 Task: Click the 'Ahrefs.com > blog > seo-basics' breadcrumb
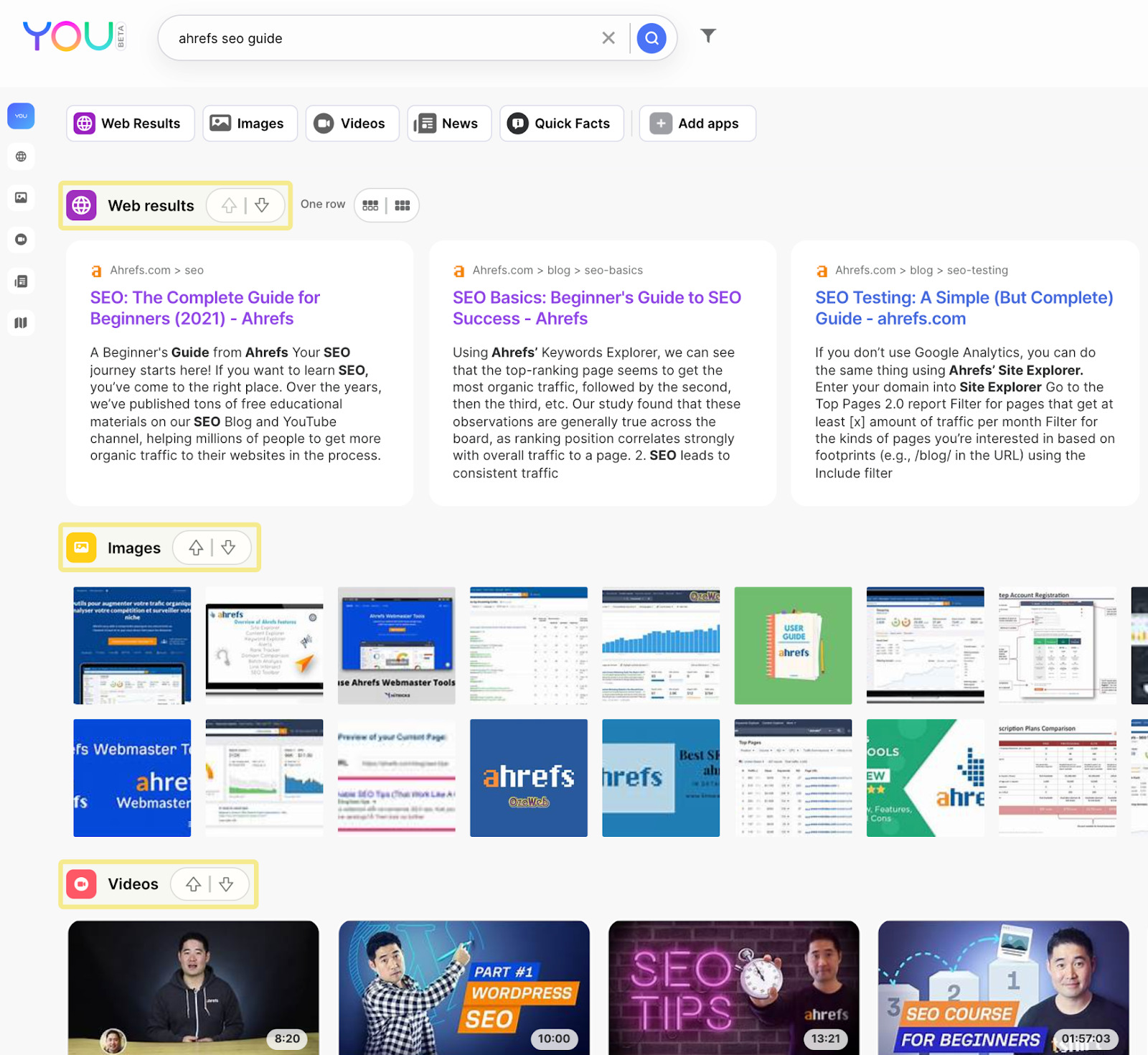(x=557, y=270)
